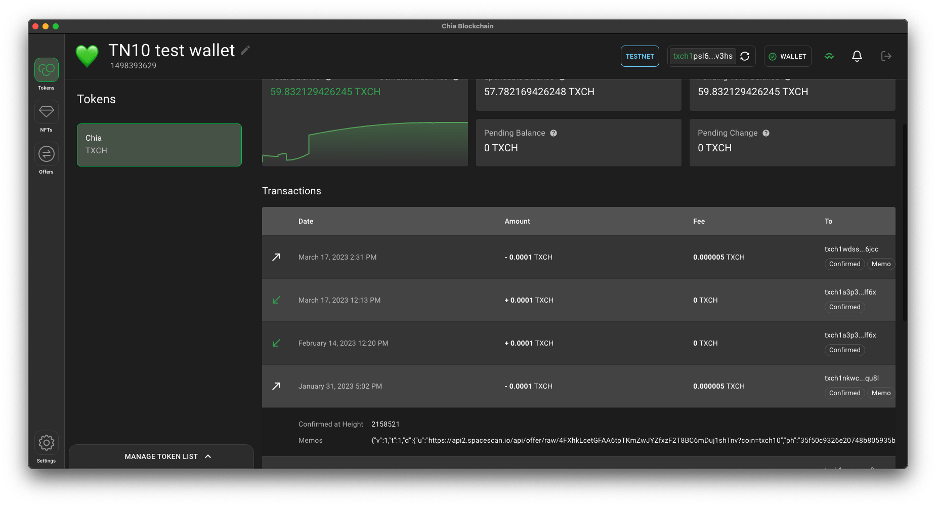Edit wallet name using the pencil icon
This screenshot has width=936, height=506.
pyautogui.click(x=245, y=51)
